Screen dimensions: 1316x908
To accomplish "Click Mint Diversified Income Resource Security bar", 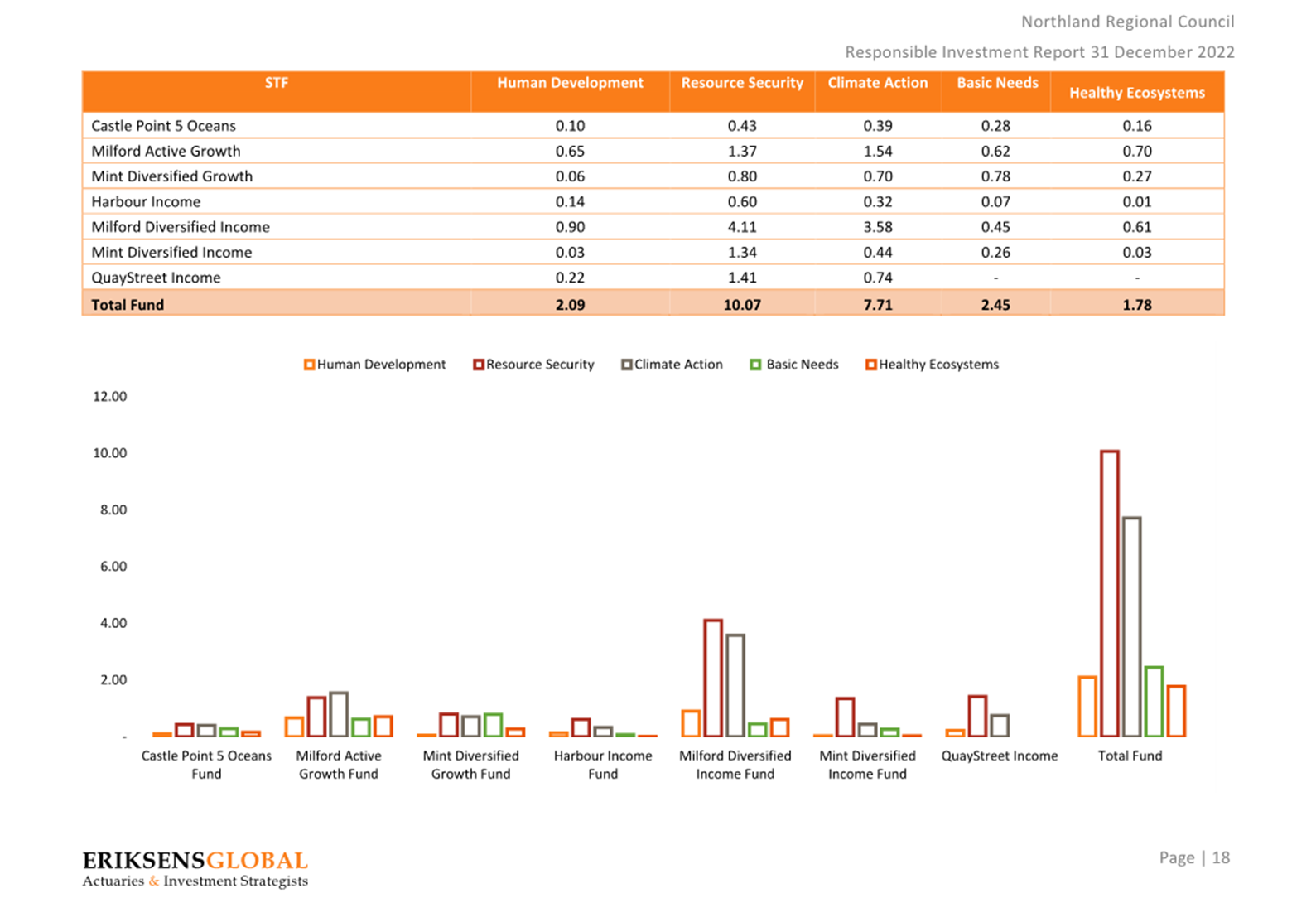I will (x=845, y=717).
